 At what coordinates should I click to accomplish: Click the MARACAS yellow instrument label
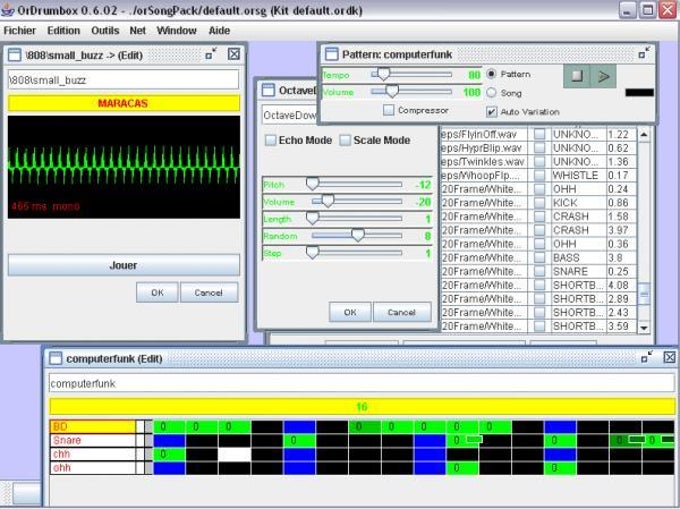(x=123, y=103)
